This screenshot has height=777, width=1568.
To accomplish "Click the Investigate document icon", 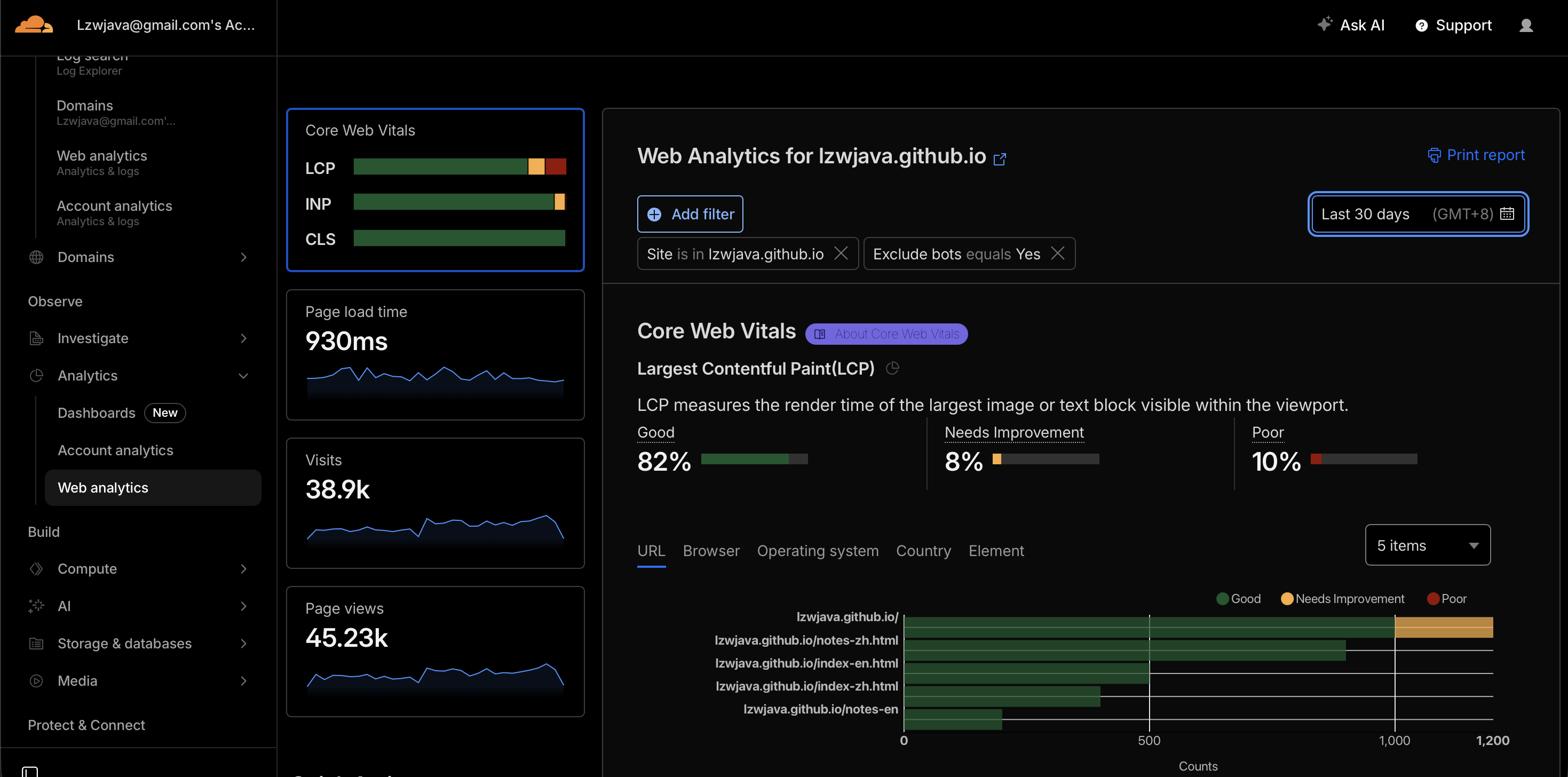I will point(36,338).
